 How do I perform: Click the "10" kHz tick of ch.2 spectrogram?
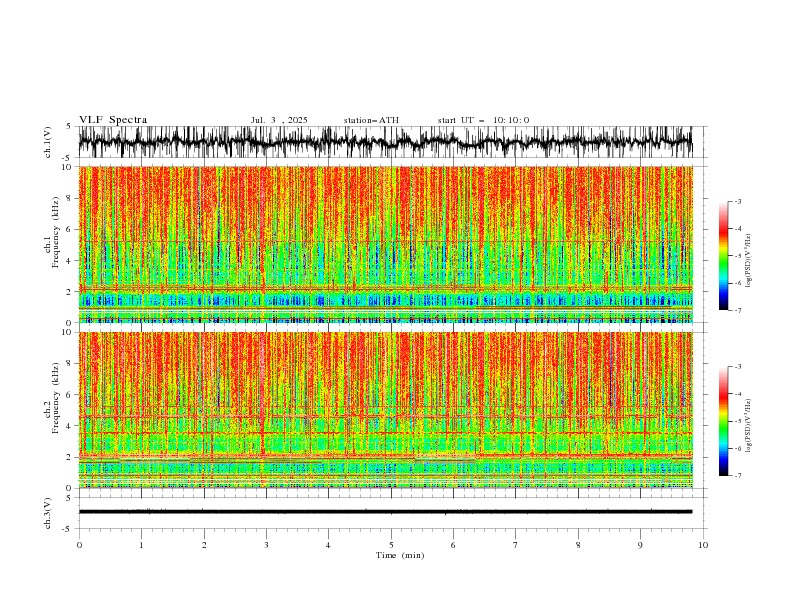pos(67,332)
